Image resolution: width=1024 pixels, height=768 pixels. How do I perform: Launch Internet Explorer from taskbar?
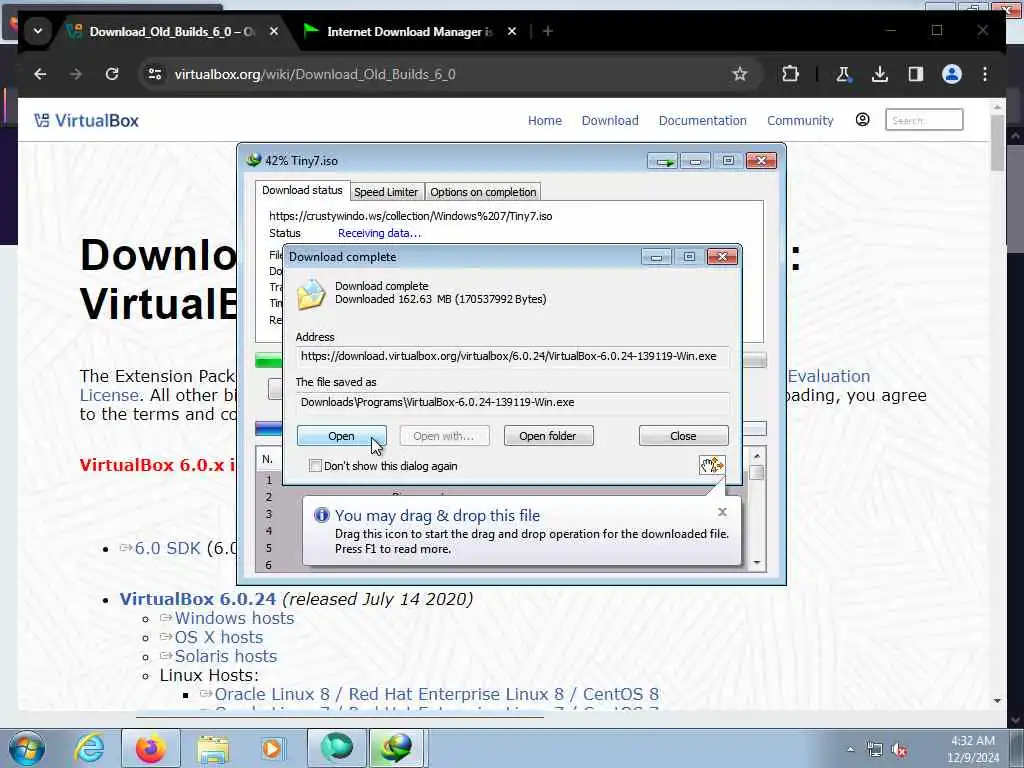point(89,748)
